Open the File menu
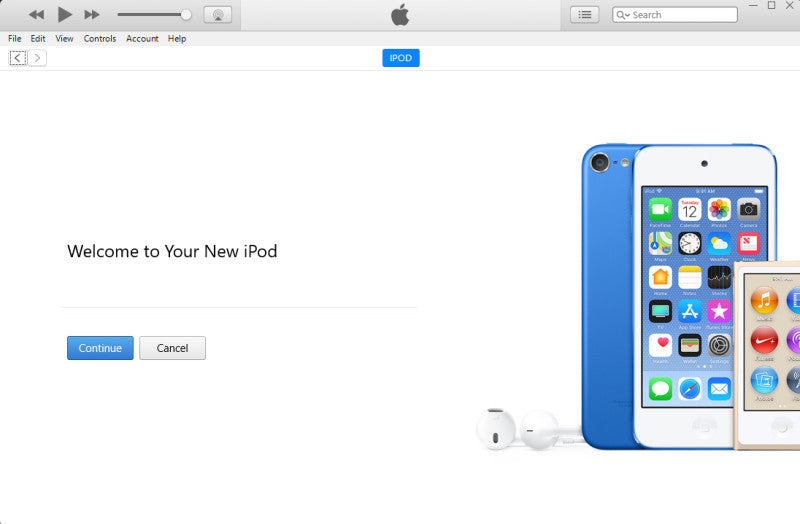800x524 pixels. 14,39
